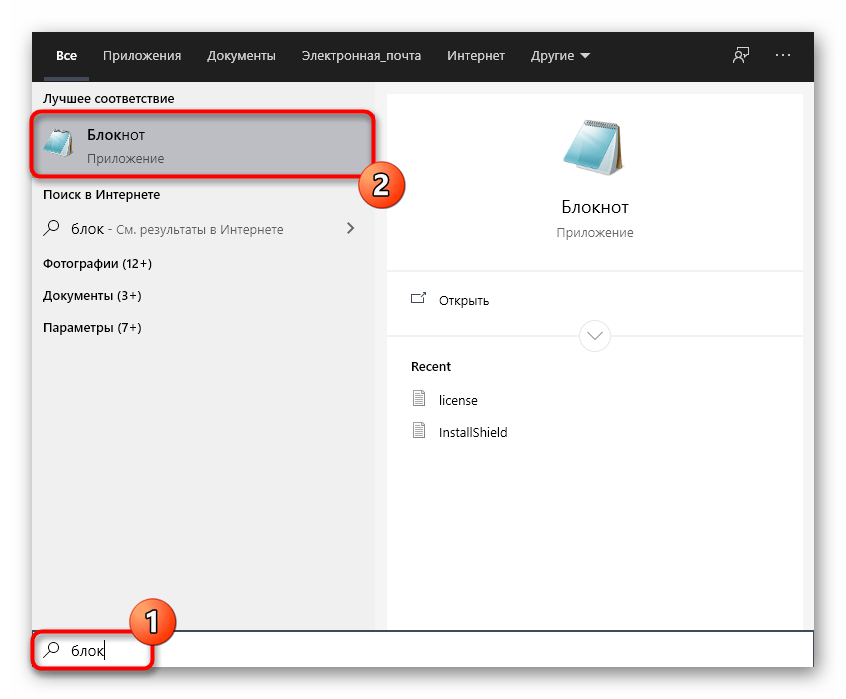The image size is (846, 699).
Task: Click the magnifier icon in search box
Action: pyautogui.click(x=51, y=650)
